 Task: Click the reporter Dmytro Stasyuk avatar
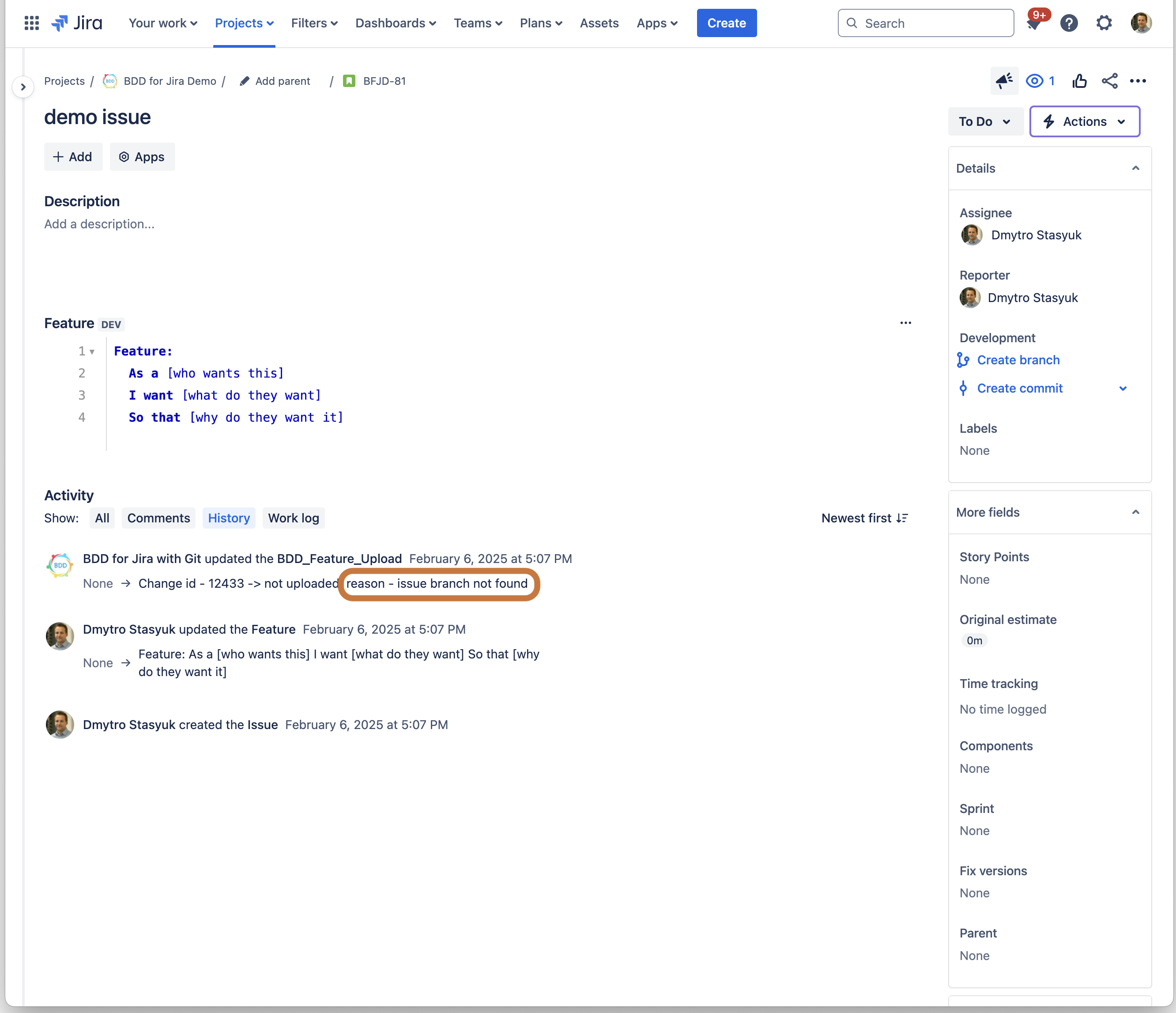pos(970,298)
